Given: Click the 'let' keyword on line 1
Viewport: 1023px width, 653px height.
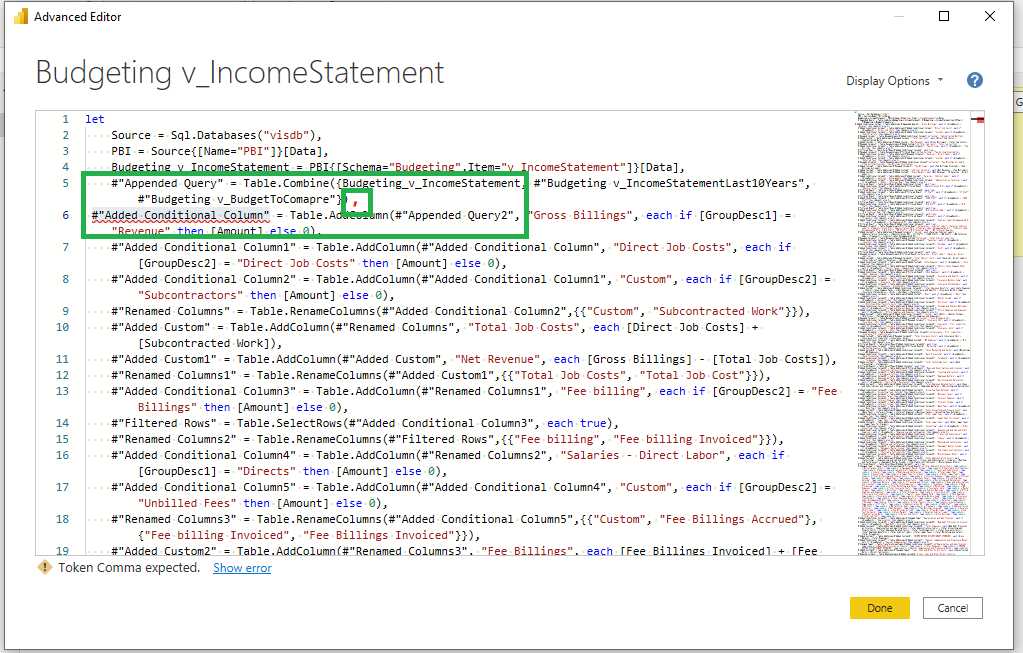Looking at the screenshot, I should pyautogui.click(x=95, y=119).
